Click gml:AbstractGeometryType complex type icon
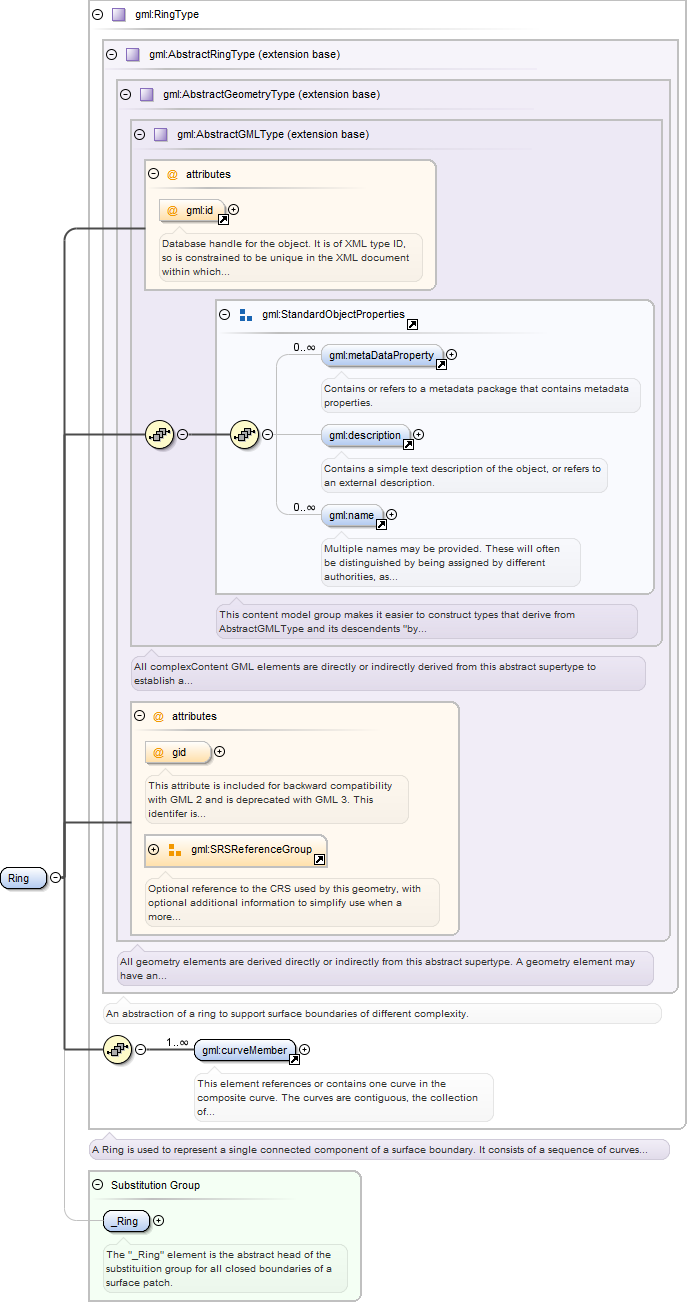This screenshot has height=1303, width=688. [x=147, y=95]
